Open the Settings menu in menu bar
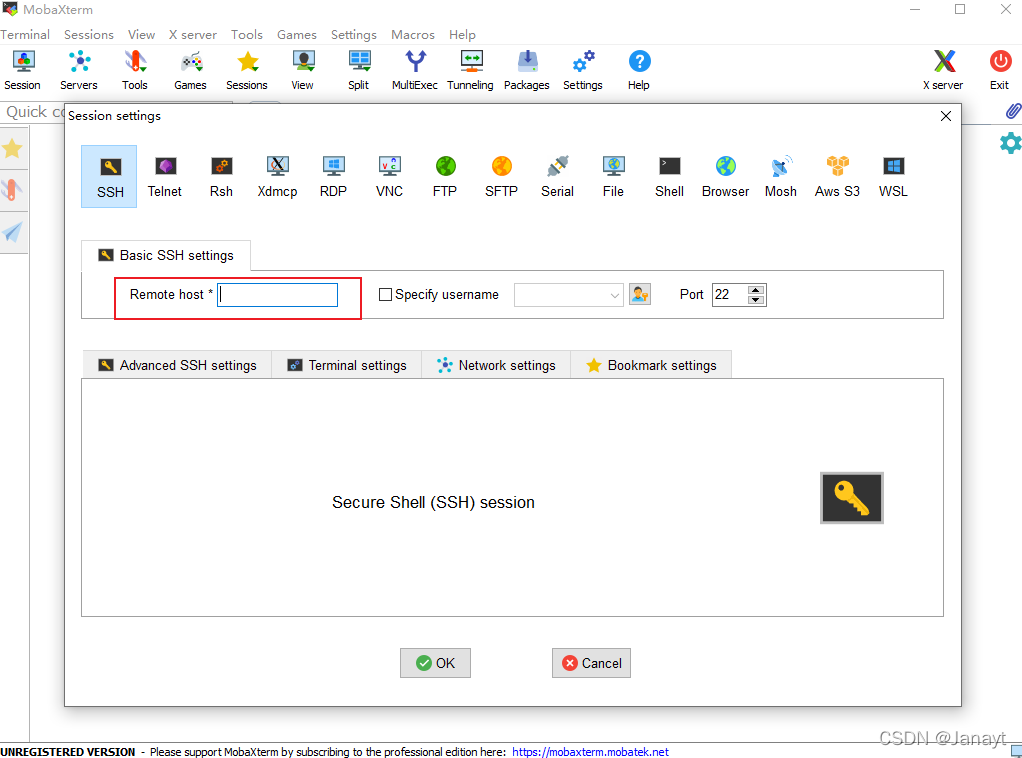The image size is (1022, 758). tap(354, 35)
